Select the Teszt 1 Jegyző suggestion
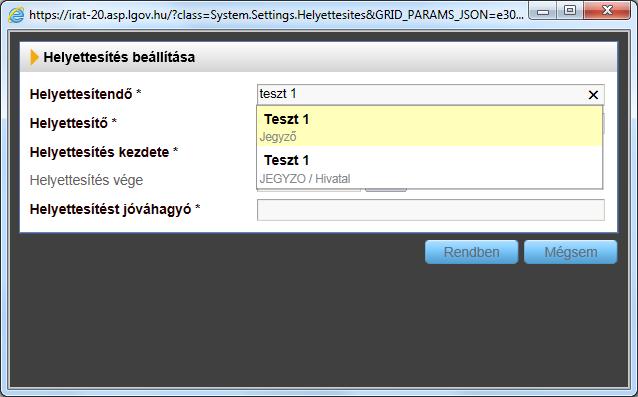 pyautogui.click(x=429, y=127)
